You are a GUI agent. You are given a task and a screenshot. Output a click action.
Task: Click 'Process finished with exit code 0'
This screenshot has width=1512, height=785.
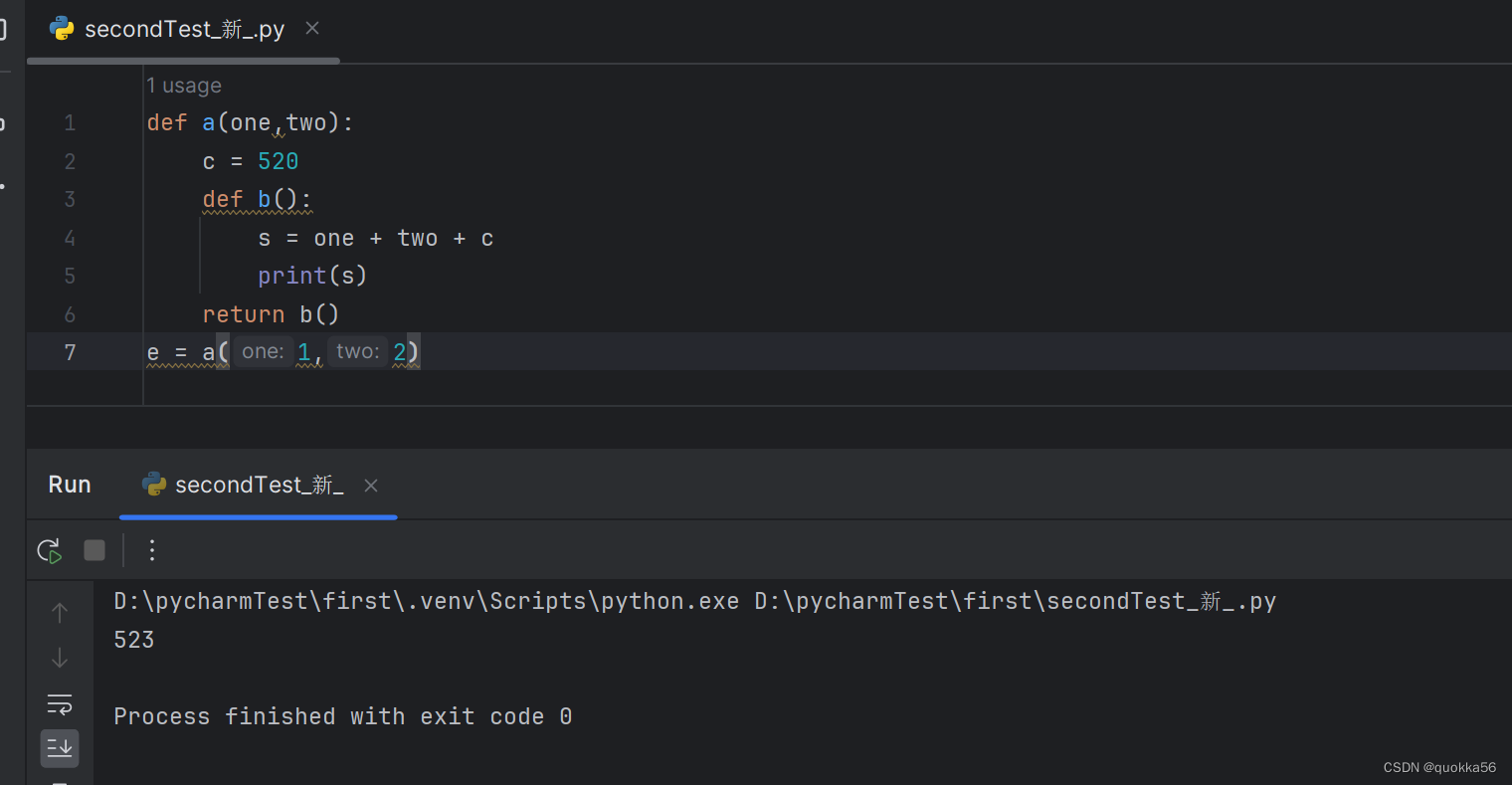tap(343, 716)
